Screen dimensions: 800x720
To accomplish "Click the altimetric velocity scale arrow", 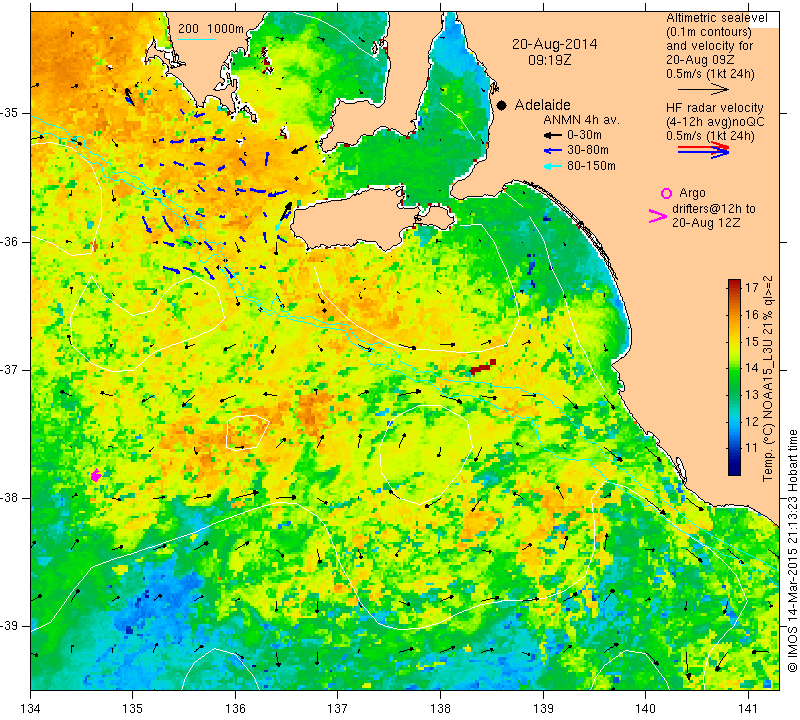I will point(704,89).
